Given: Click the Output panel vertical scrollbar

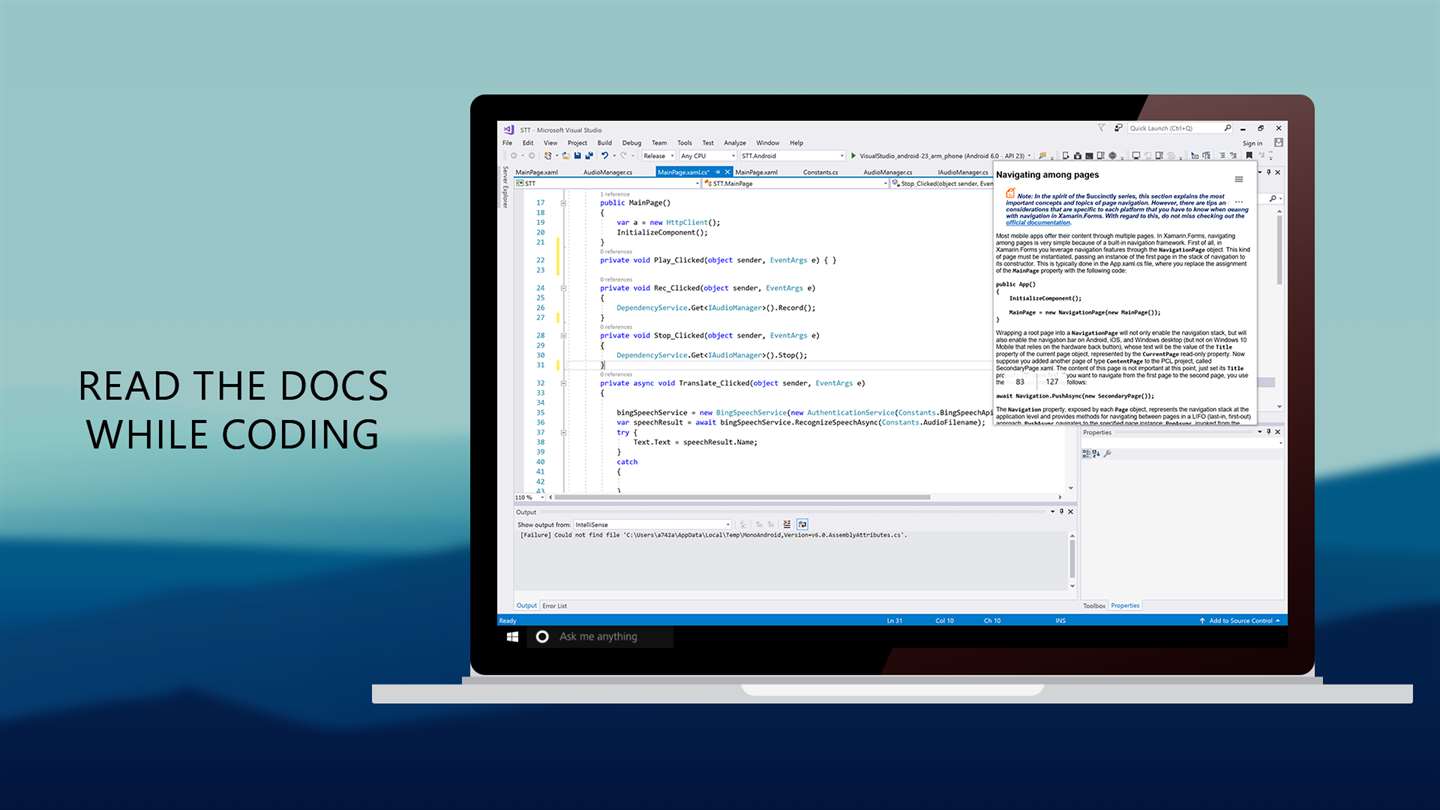Looking at the screenshot, I should click(x=1072, y=560).
